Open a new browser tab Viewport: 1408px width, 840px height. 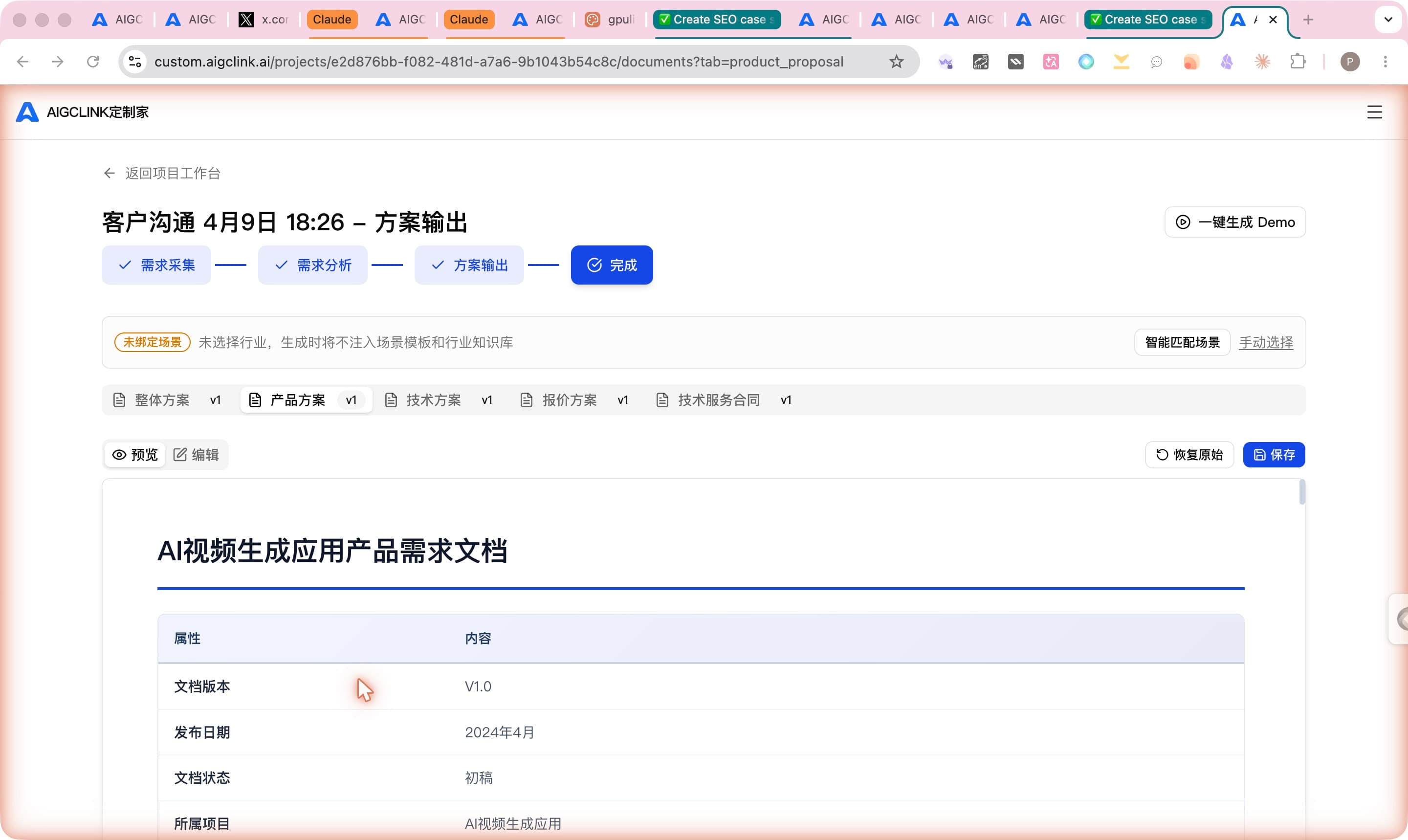pos(1308,20)
